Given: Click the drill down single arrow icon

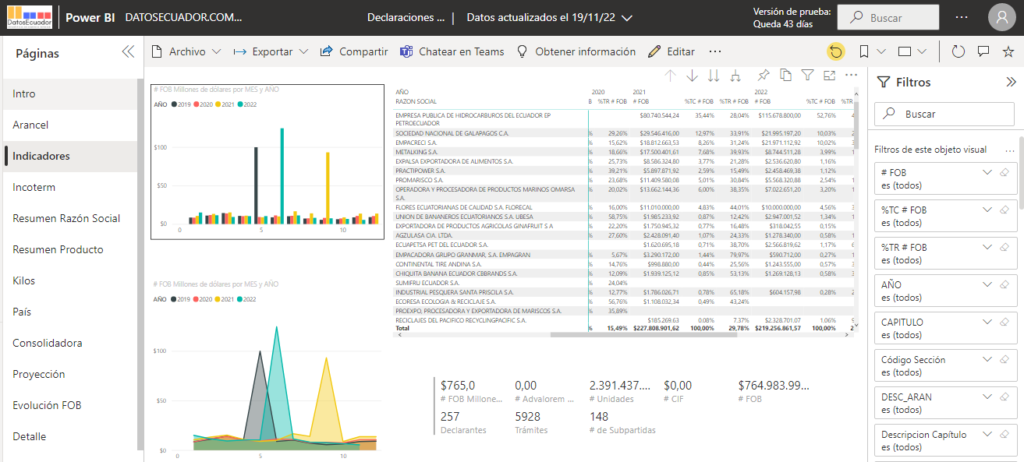Looking at the screenshot, I should pos(692,76).
